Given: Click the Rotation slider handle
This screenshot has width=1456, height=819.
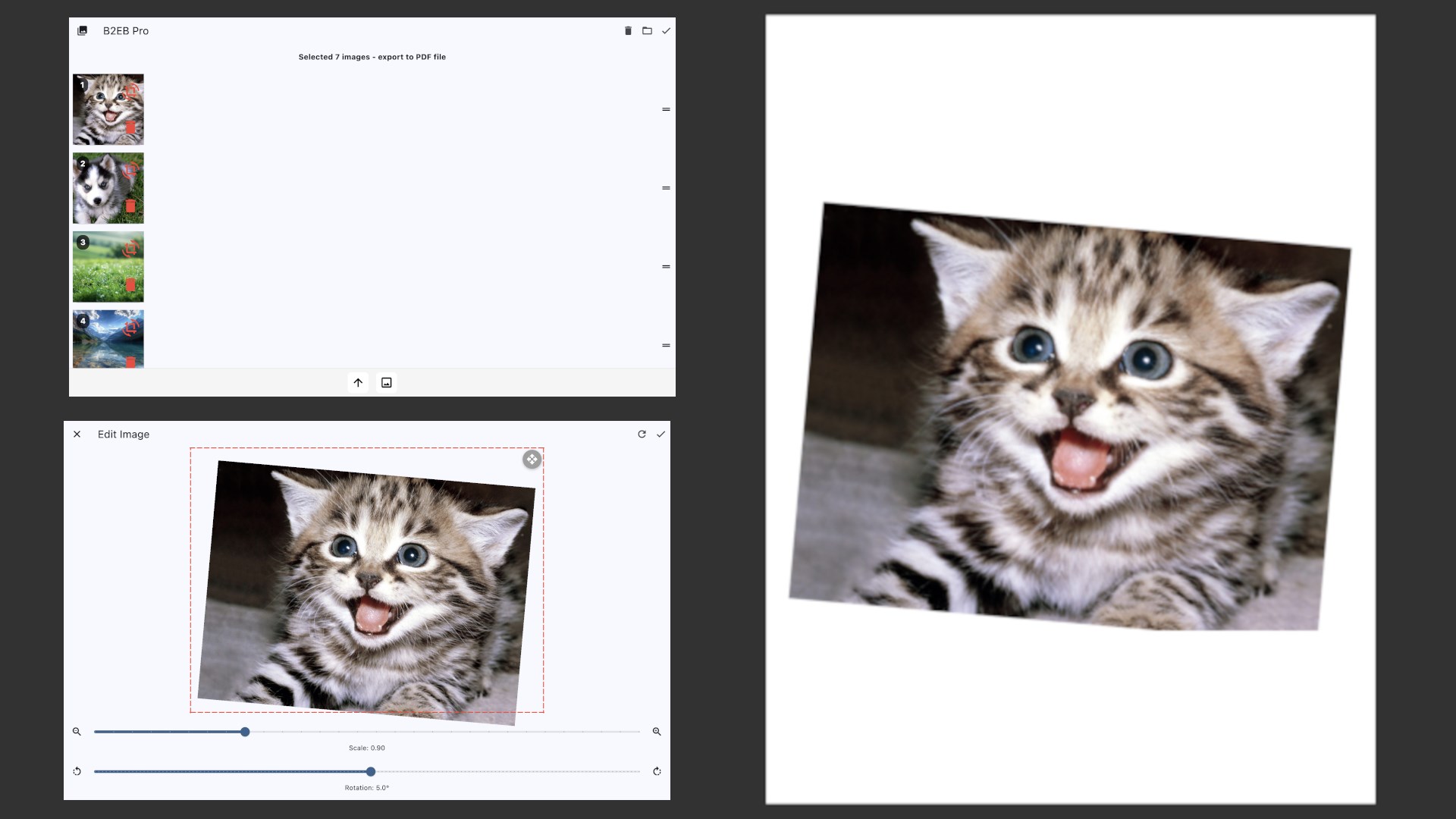Looking at the screenshot, I should point(371,771).
